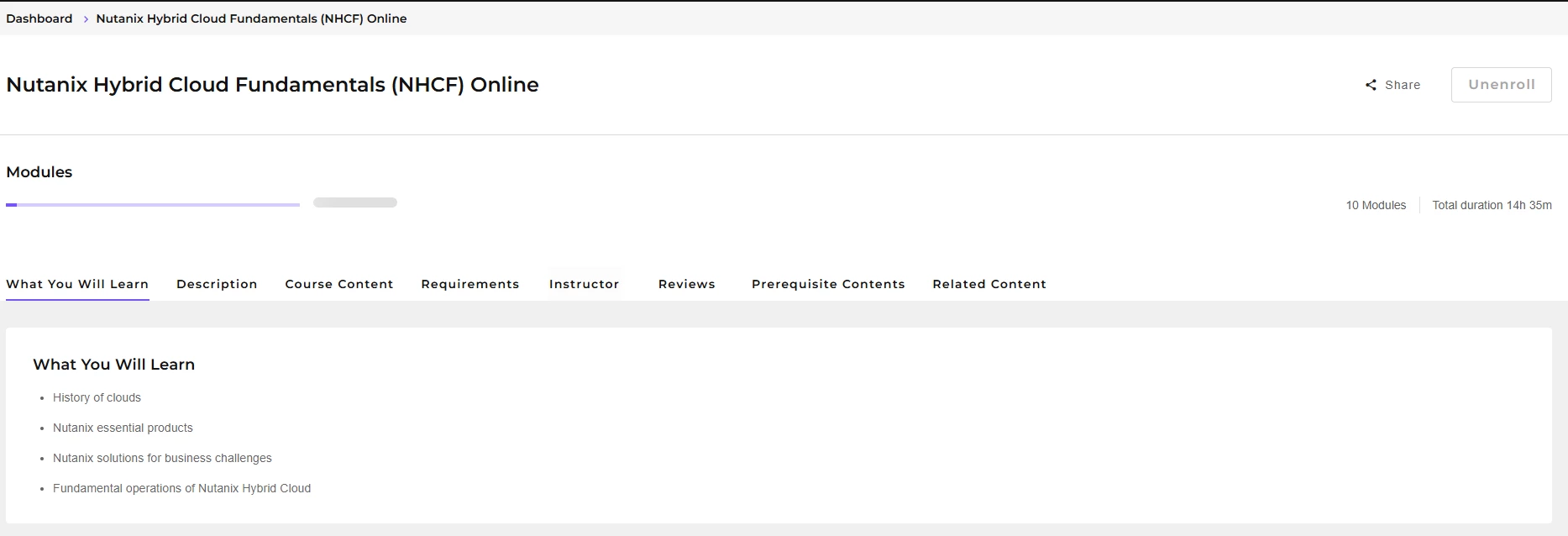This screenshot has height=536, width=1568.
Task: Click the Modules heading
Action: [x=39, y=172]
